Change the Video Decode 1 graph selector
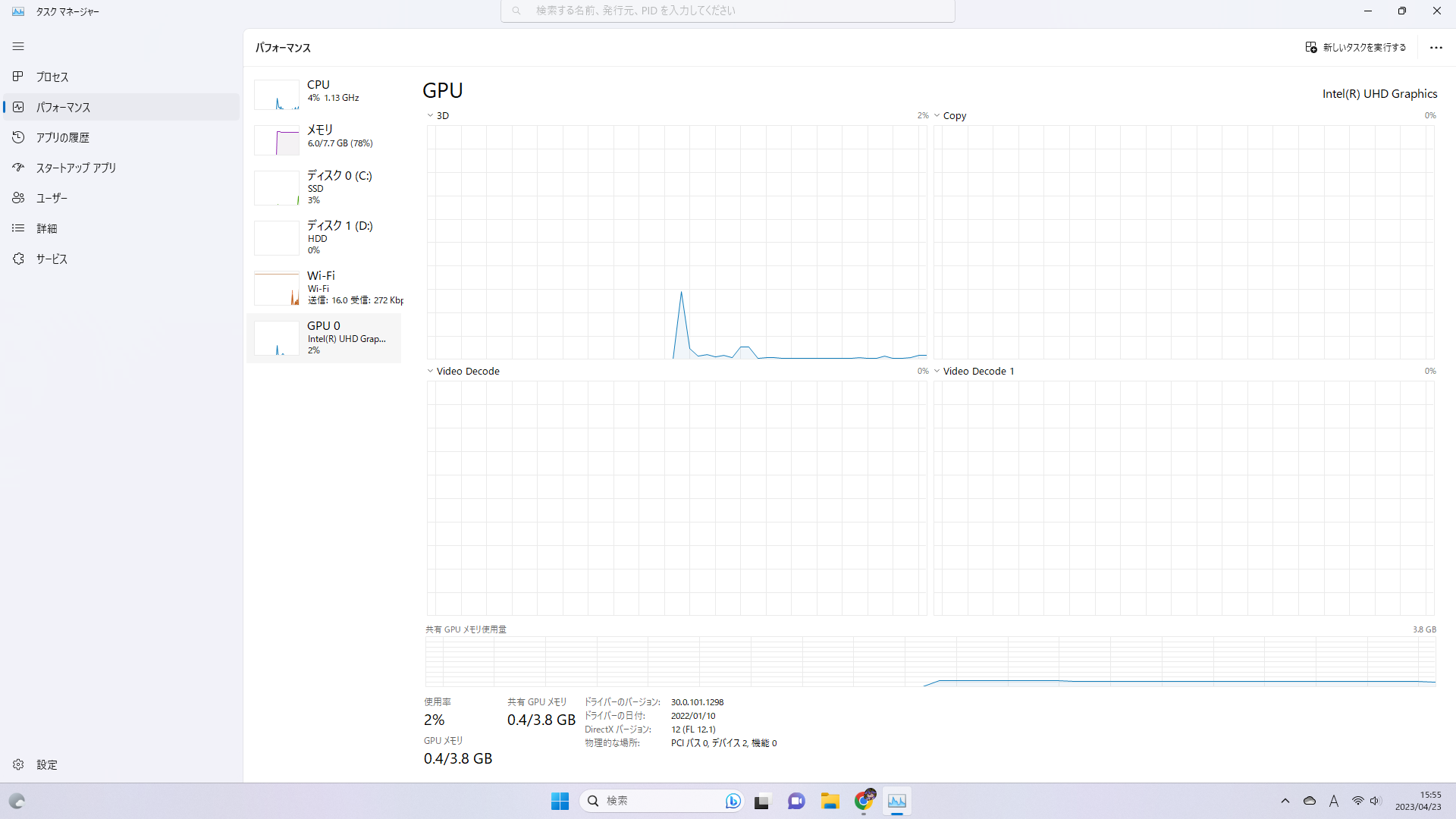The image size is (1456, 819). coord(937,372)
